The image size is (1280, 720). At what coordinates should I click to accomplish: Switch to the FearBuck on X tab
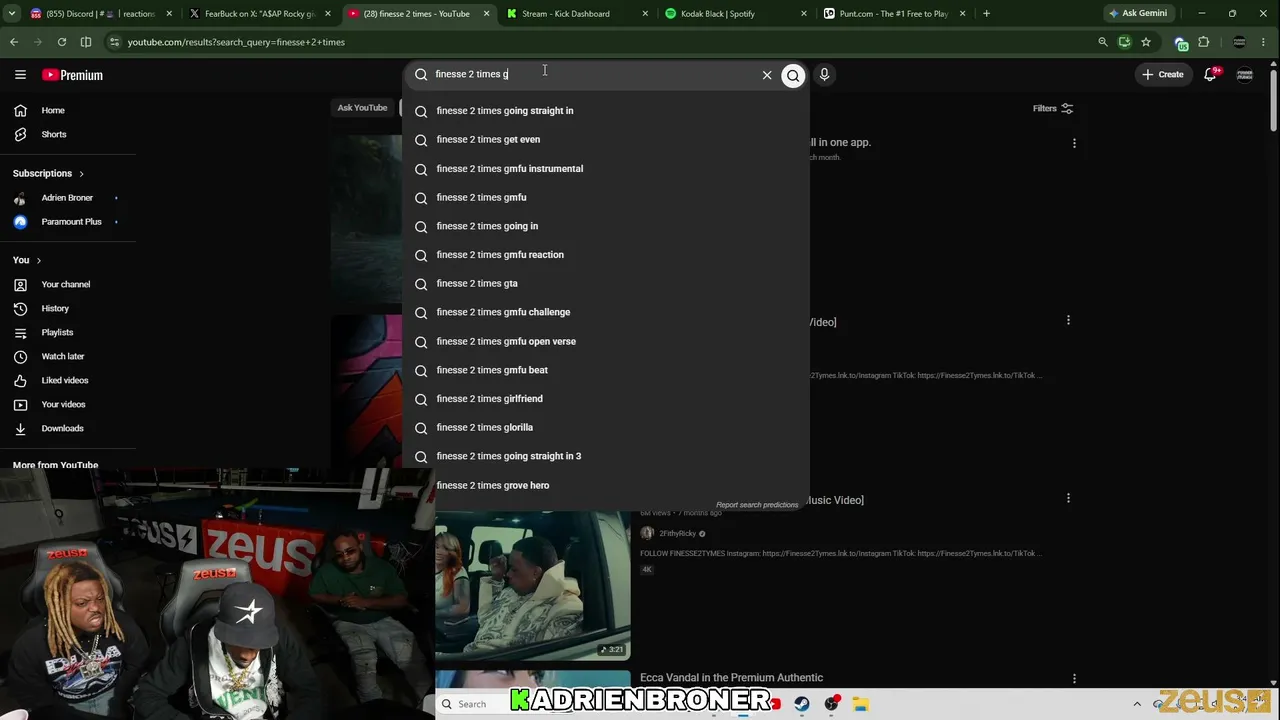coord(260,14)
